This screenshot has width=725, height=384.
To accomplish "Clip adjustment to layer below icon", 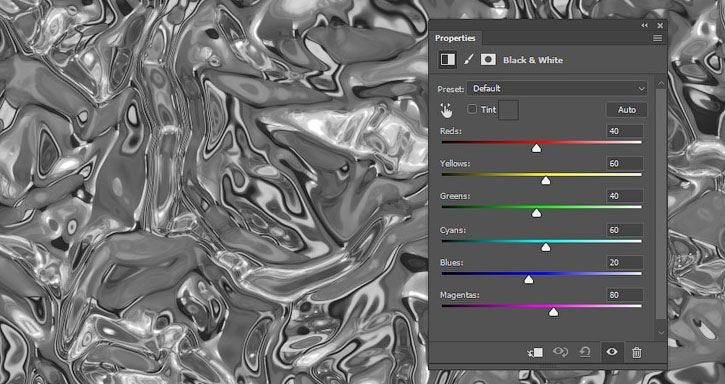I will click(536, 353).
